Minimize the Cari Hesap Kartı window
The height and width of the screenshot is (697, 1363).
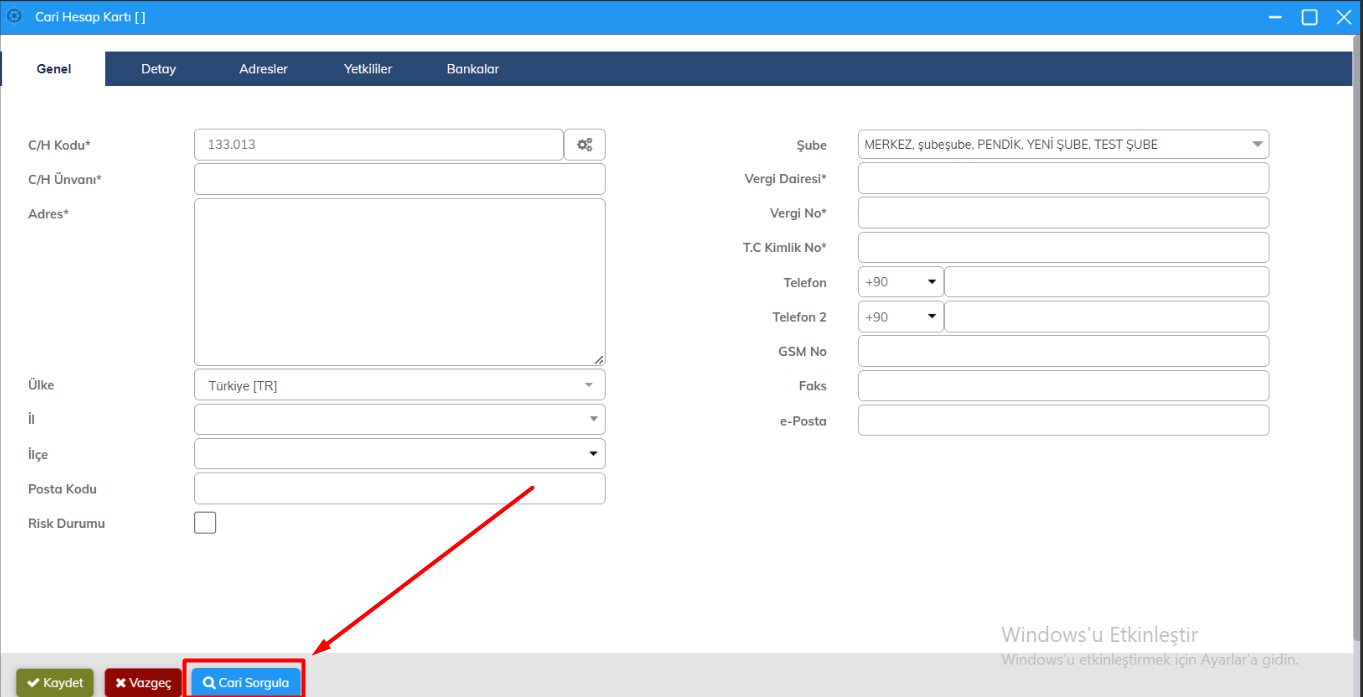tap(1275, 17)
